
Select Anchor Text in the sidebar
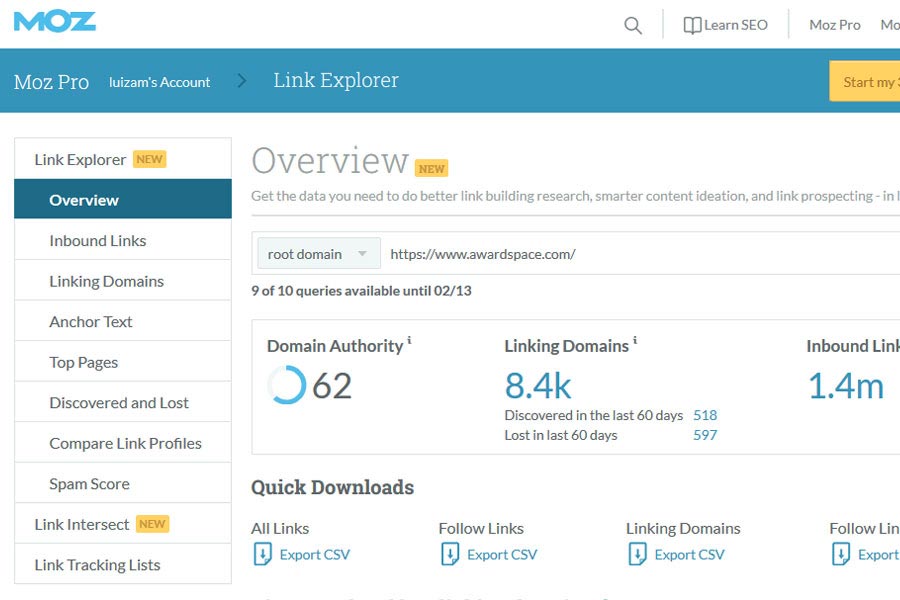91,321
